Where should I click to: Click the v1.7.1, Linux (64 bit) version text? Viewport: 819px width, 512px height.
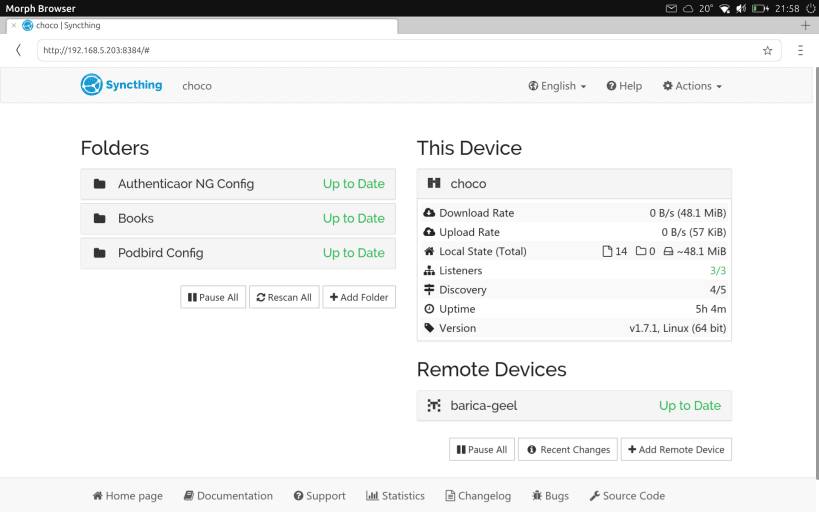point(677,328)
